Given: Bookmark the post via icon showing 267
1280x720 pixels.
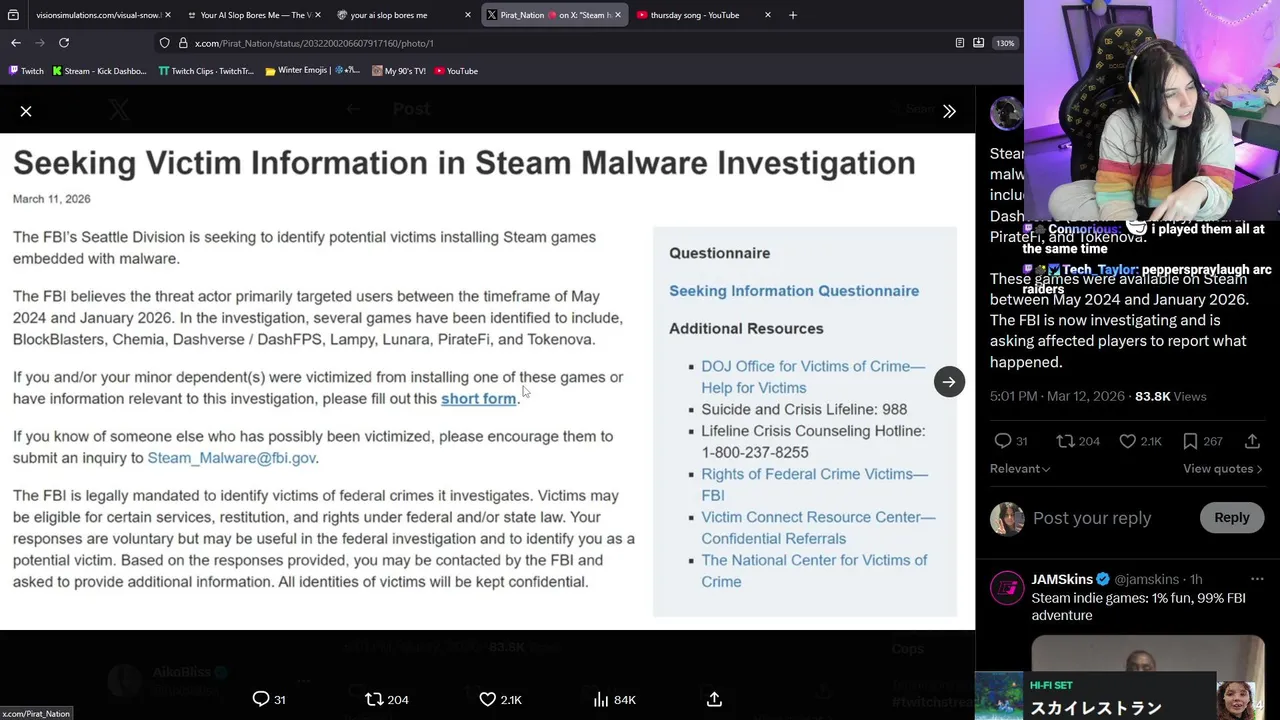Looking at the screenshot, I should click(1190, 441).
